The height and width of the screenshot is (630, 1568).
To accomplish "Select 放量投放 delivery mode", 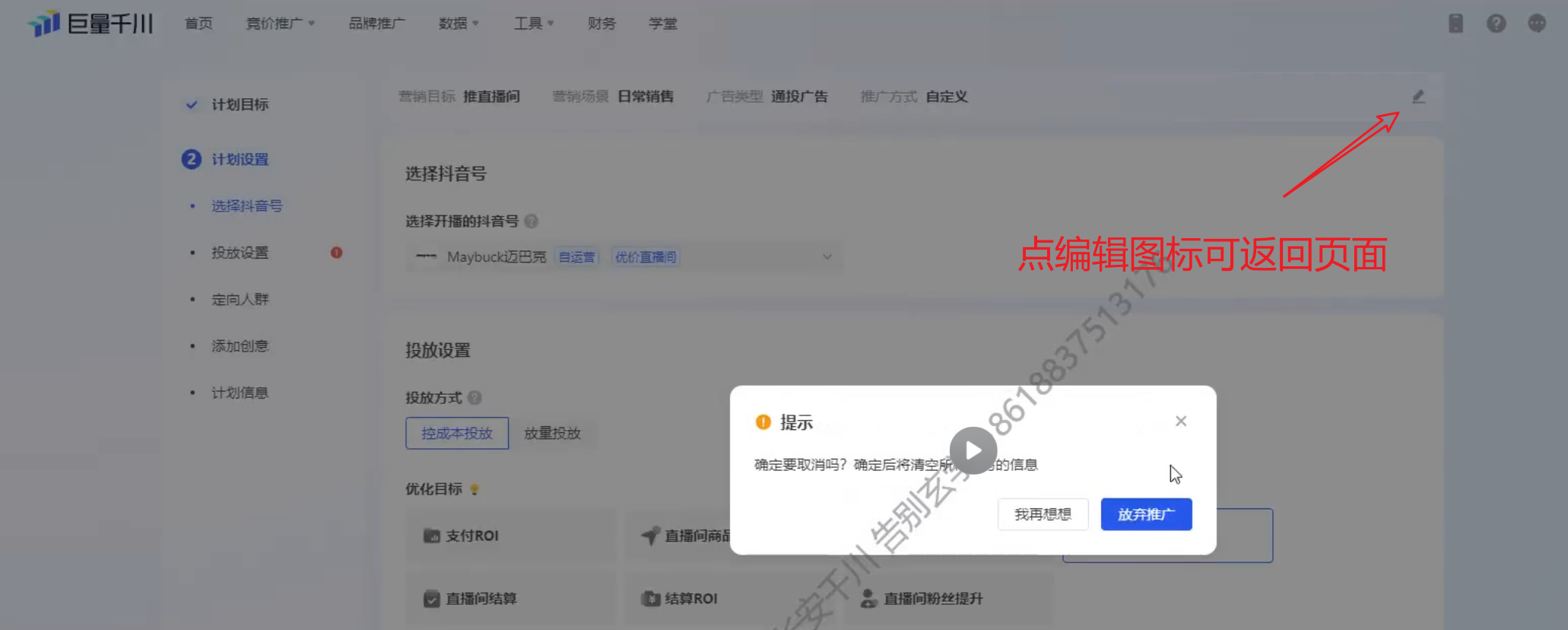I will click(x=552, y=434).
